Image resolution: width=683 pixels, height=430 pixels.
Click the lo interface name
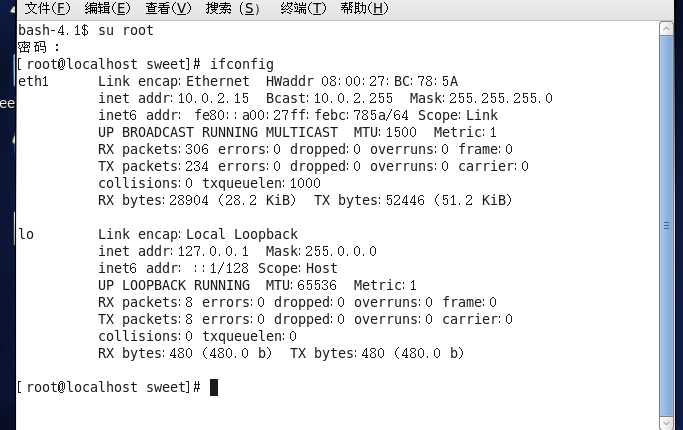tap(26, 234)
